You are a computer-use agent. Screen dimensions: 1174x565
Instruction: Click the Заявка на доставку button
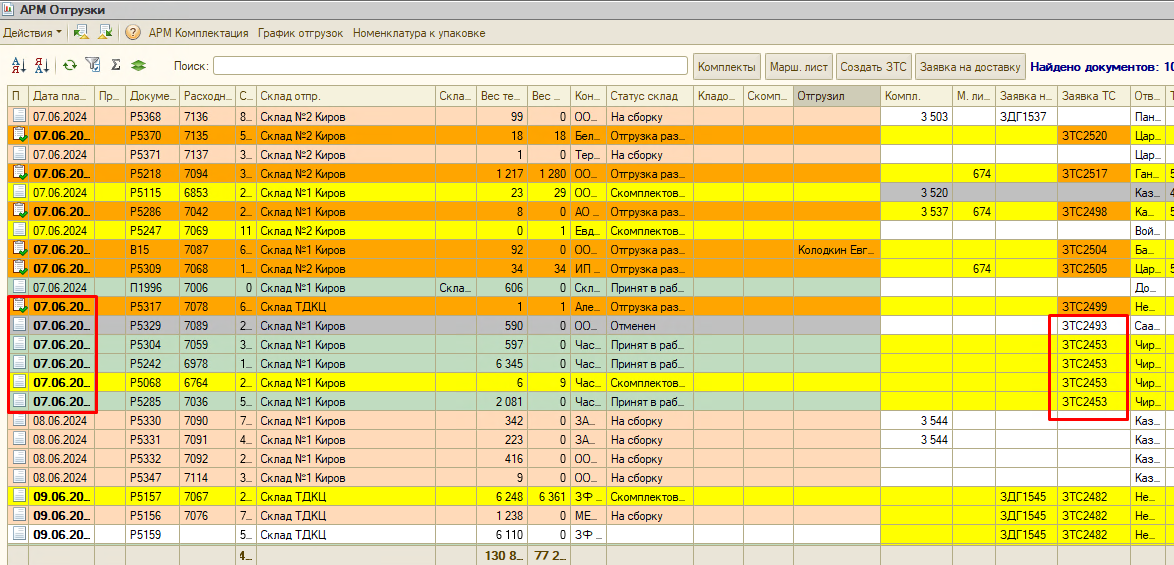970,67
